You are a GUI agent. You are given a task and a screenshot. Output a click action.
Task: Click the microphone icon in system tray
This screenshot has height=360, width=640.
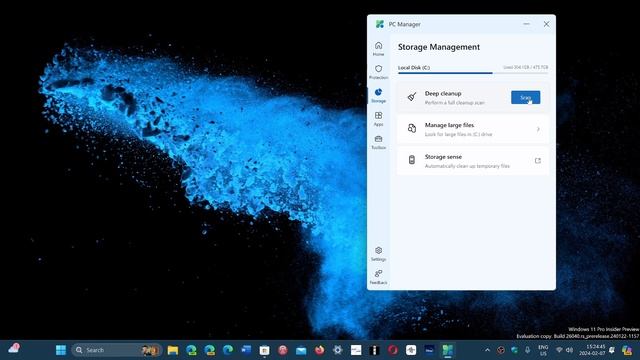pos(527,350)
